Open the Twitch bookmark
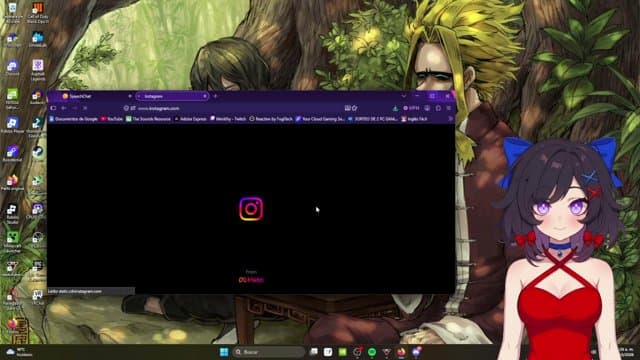 pyautogui.click(x=228, y=119)
